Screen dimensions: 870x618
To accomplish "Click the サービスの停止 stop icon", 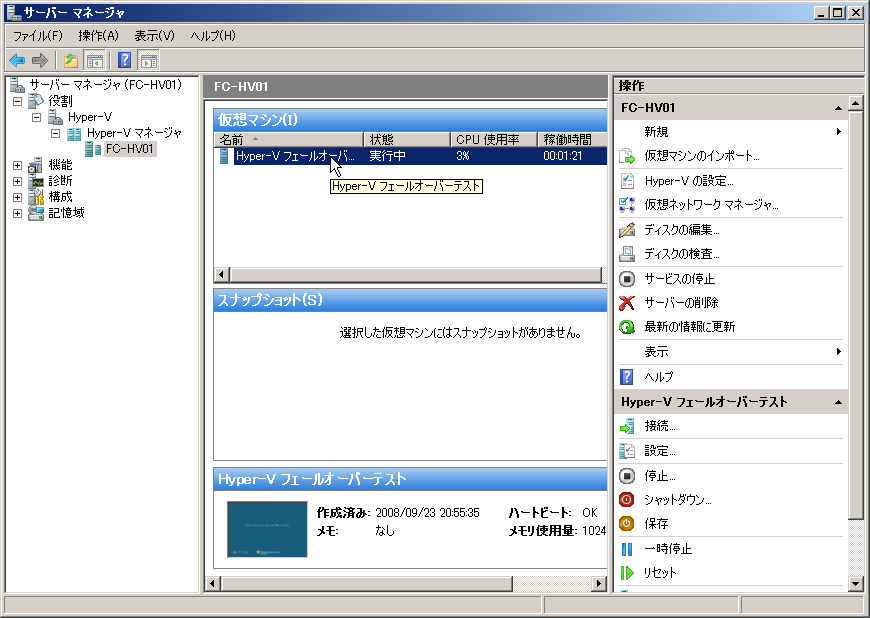I will (x=626, y=278).
